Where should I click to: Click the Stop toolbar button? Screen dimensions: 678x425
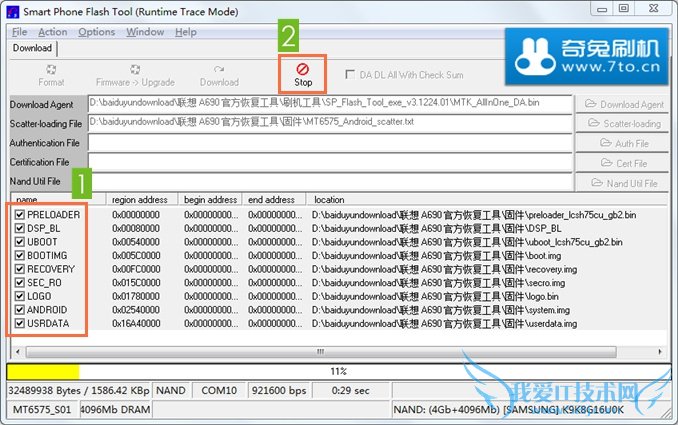pos(303,74)
